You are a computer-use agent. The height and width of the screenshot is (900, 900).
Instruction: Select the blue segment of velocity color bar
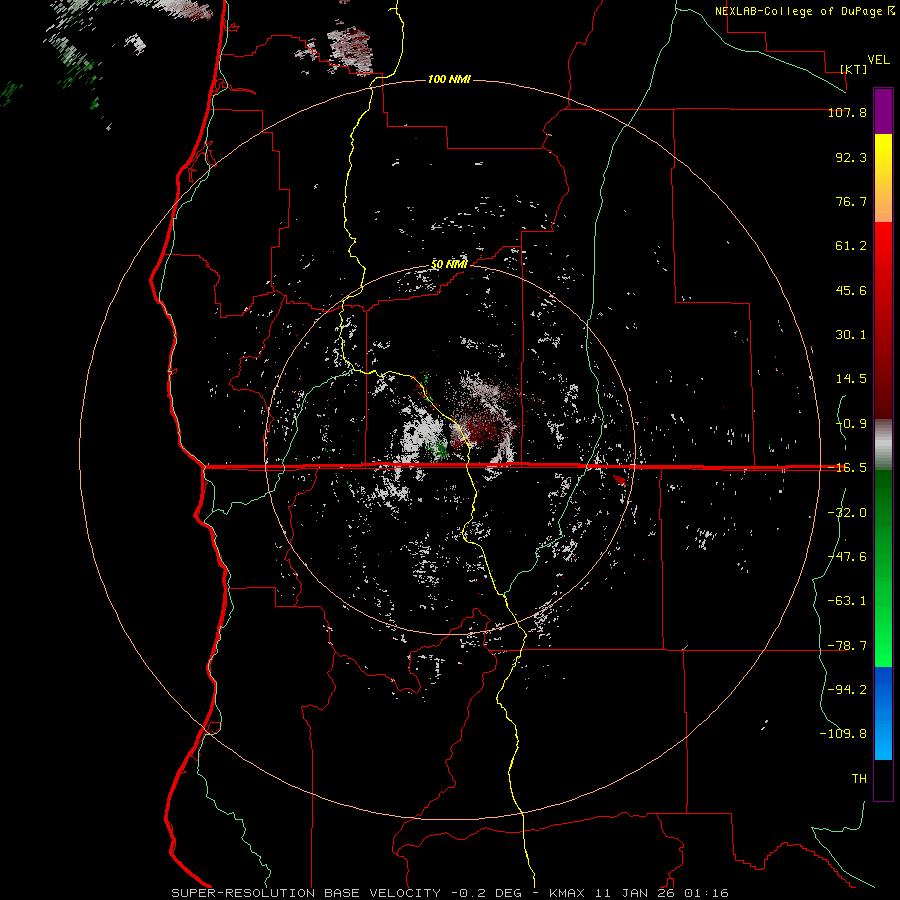click(883, 713)
